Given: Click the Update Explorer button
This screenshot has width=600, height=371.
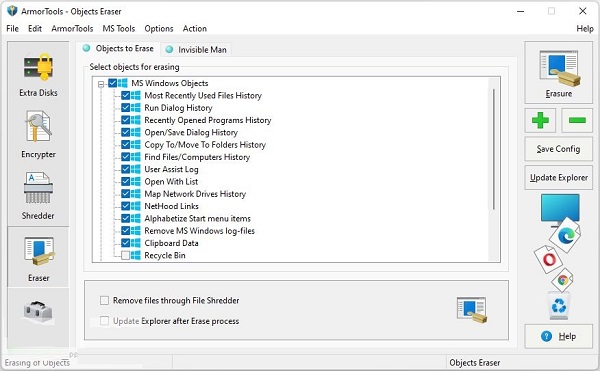Looking at the screenshot, I should point(558,177).
